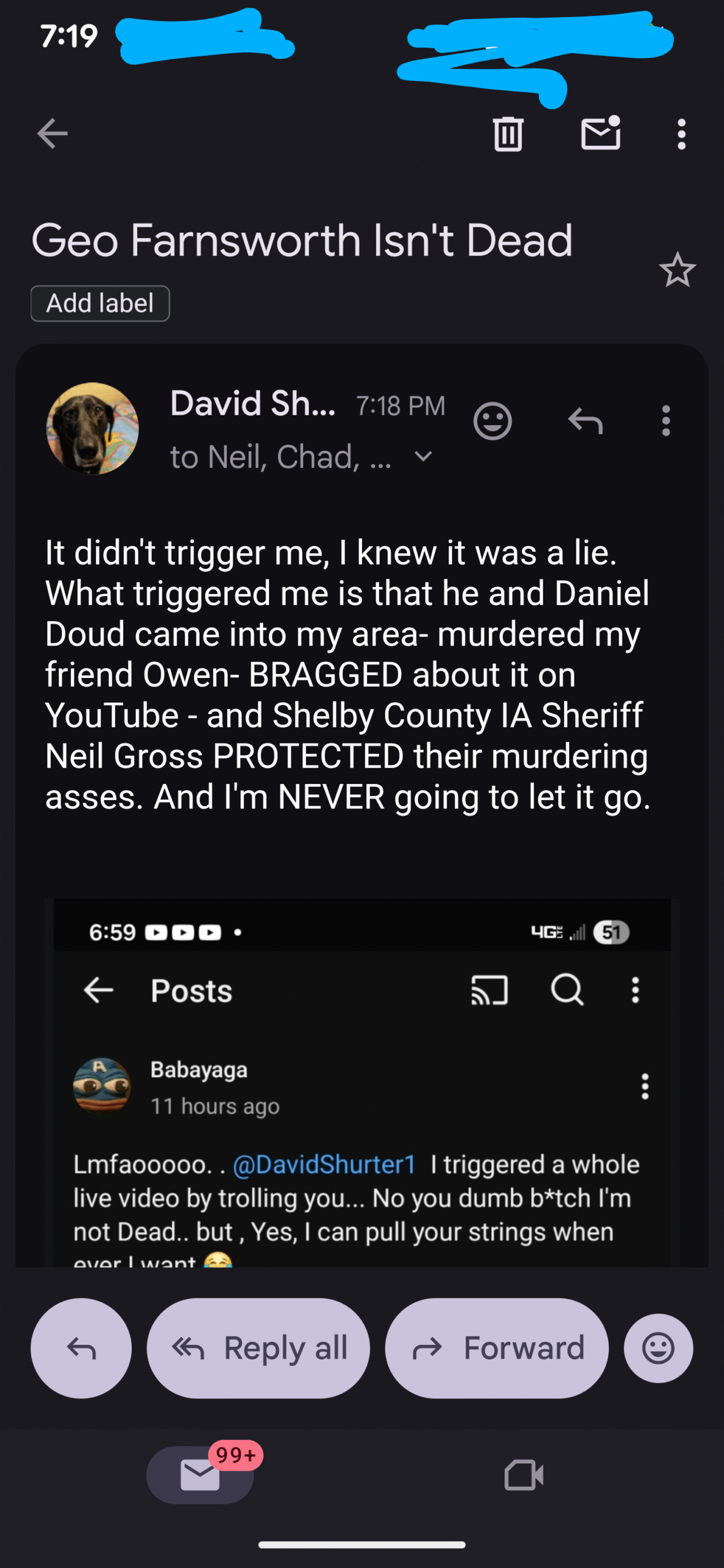Tap the @DavidShurter1 mention in screenshot
724x1568 pixels.
pyautogui.click(x=325, y=1164)
